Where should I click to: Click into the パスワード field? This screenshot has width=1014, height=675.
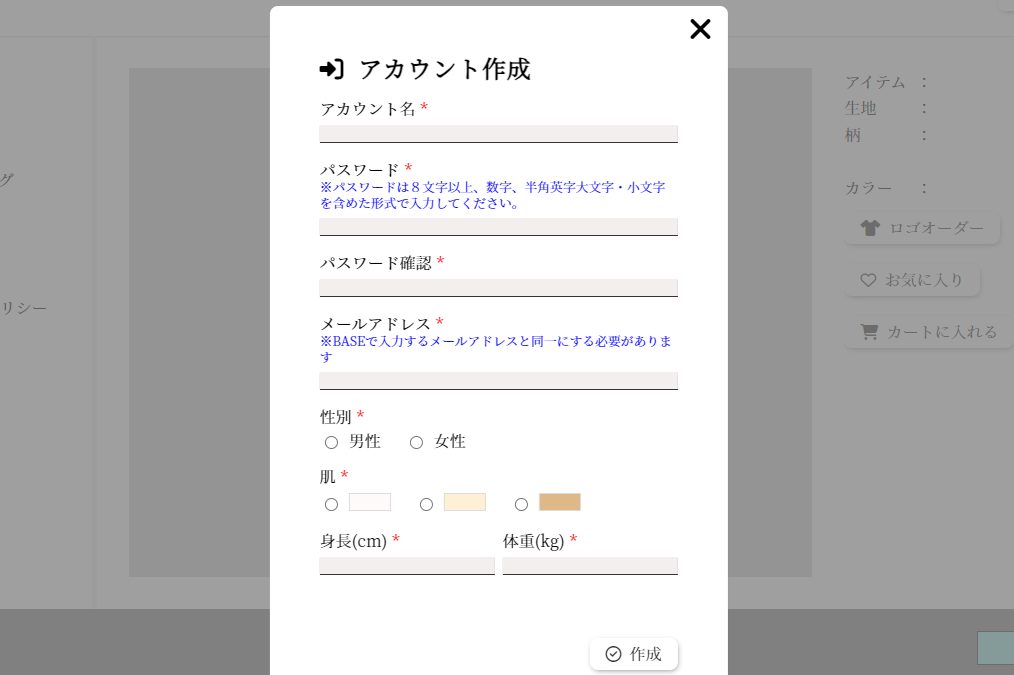tap(498, 227)
